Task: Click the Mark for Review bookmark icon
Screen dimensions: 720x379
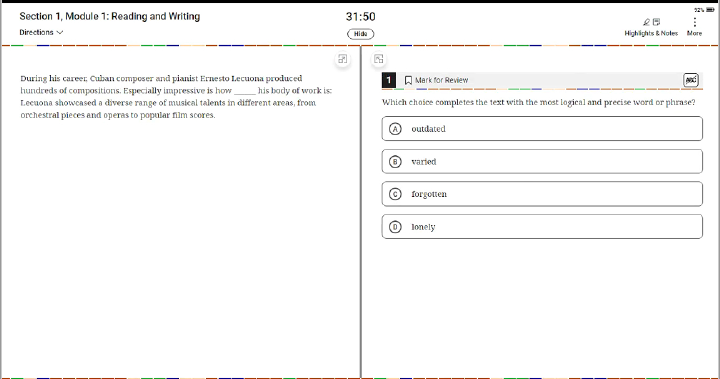Action: [408, 80]
